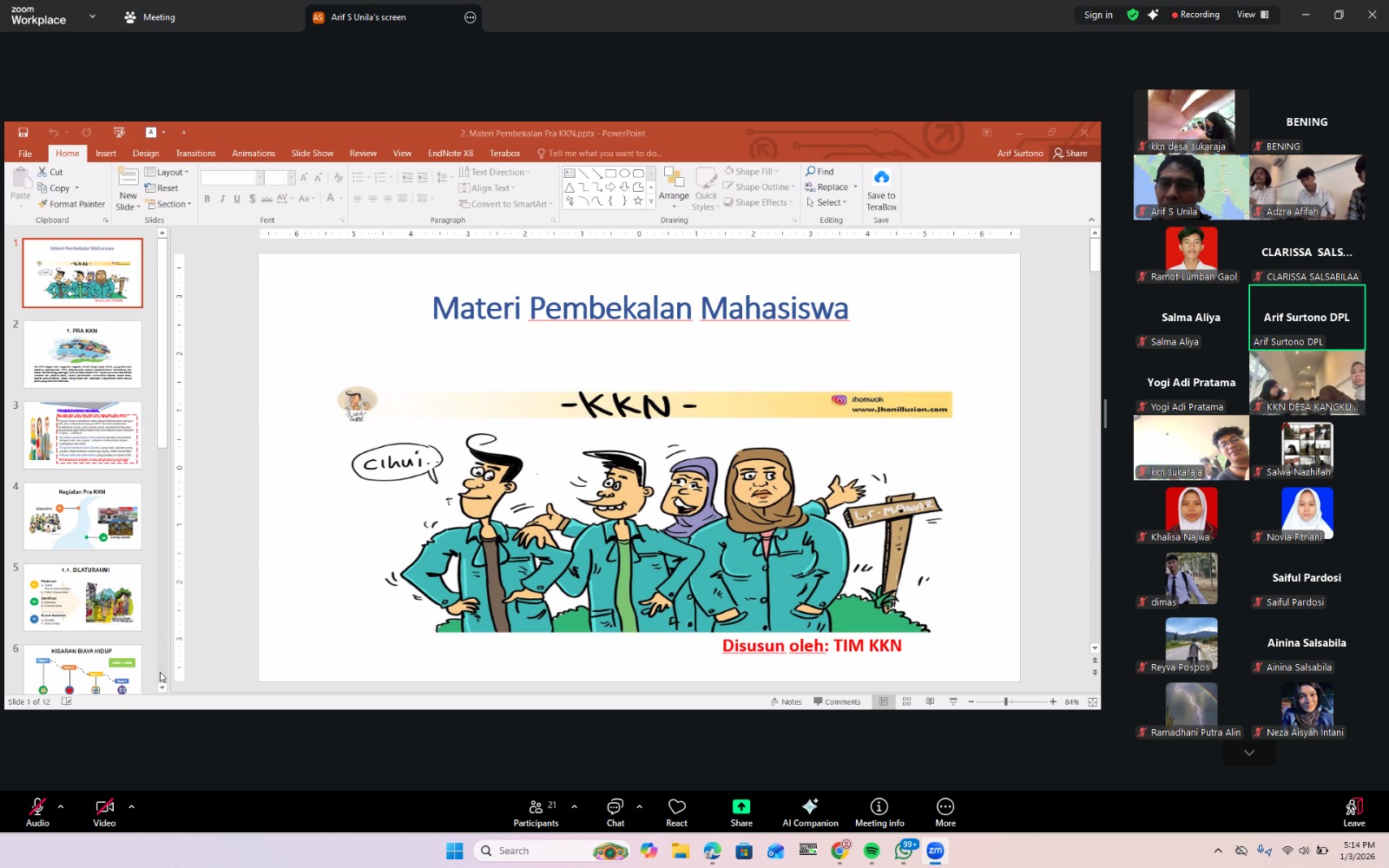The width and height of the screenshot is (1389, 868).
Task: Click the Leave meeting button
Action: tap(1353, 812)
